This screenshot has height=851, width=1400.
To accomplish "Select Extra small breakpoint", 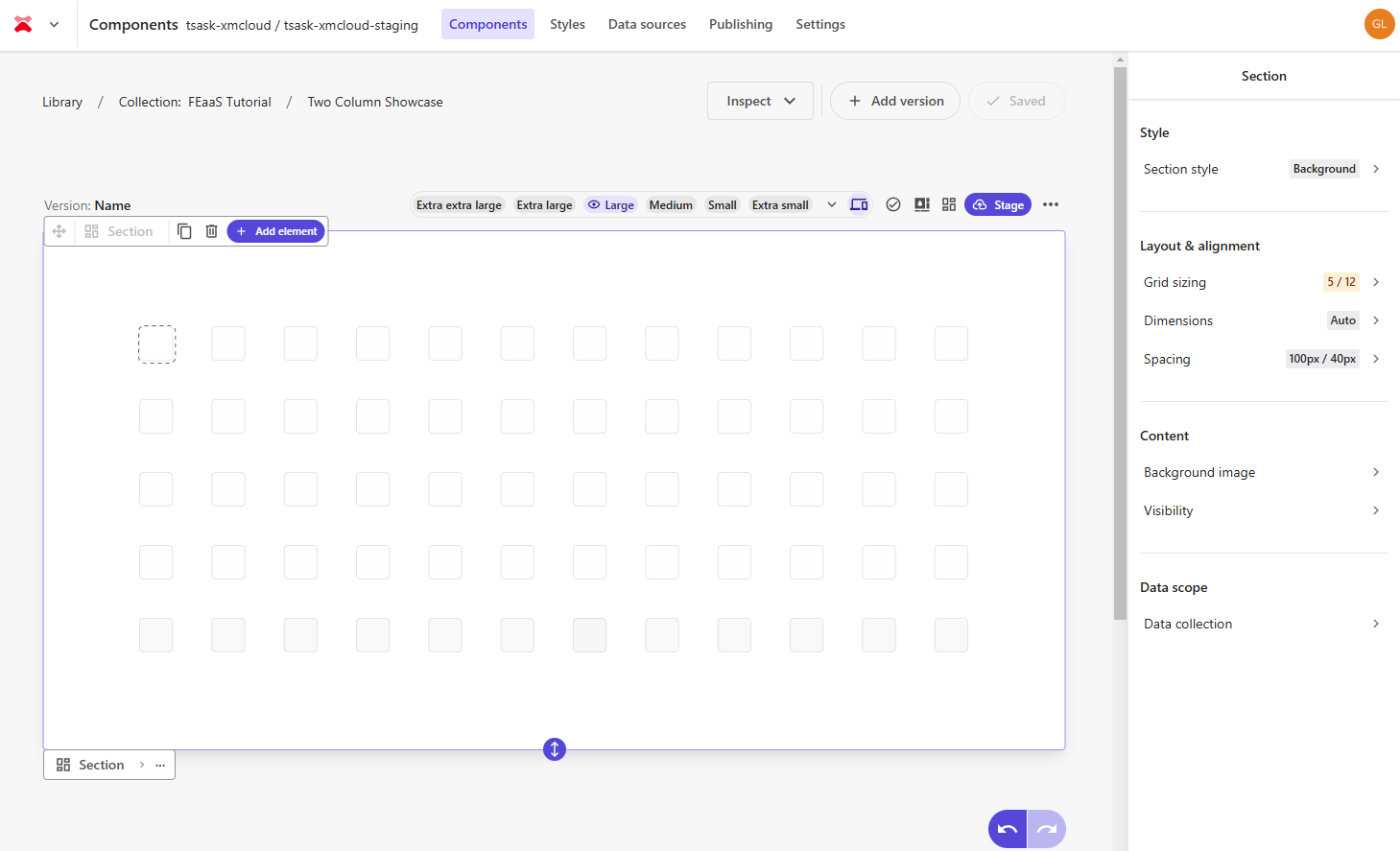I will coord(780,205).
